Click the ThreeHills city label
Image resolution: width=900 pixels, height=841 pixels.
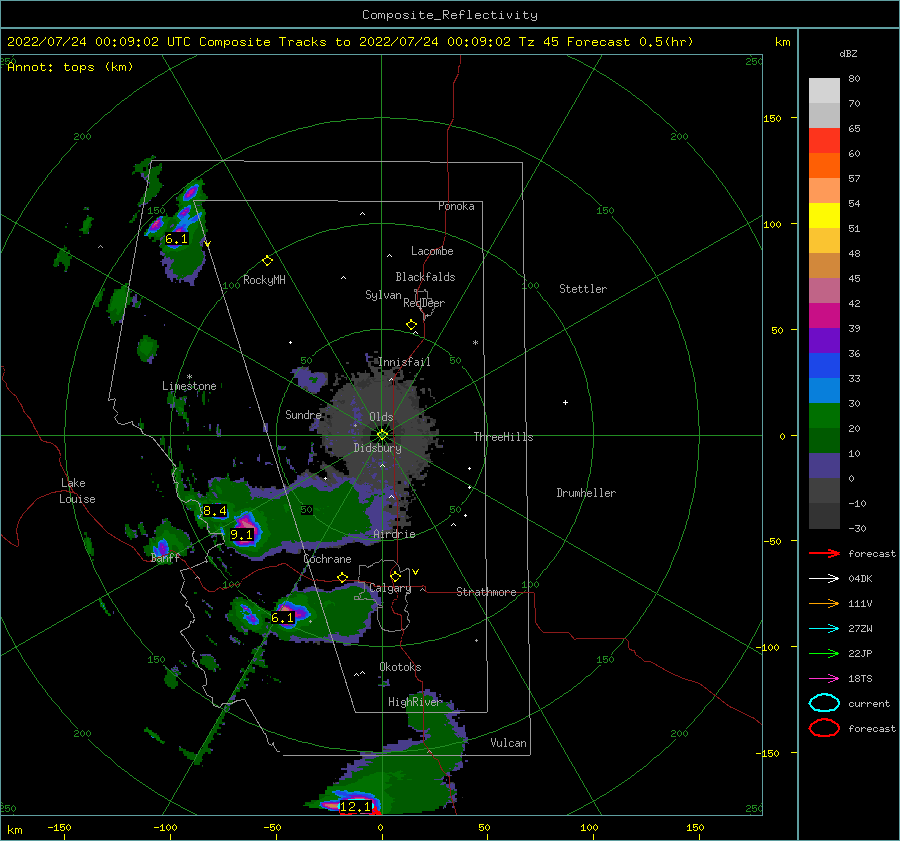tap(503, 437)
